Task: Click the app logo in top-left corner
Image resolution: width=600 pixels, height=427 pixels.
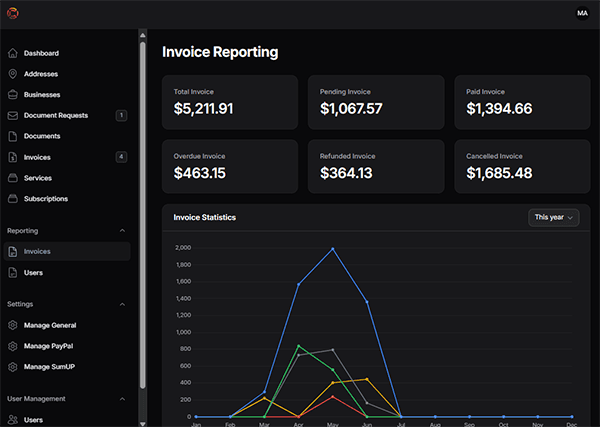Action: point(14,13)
